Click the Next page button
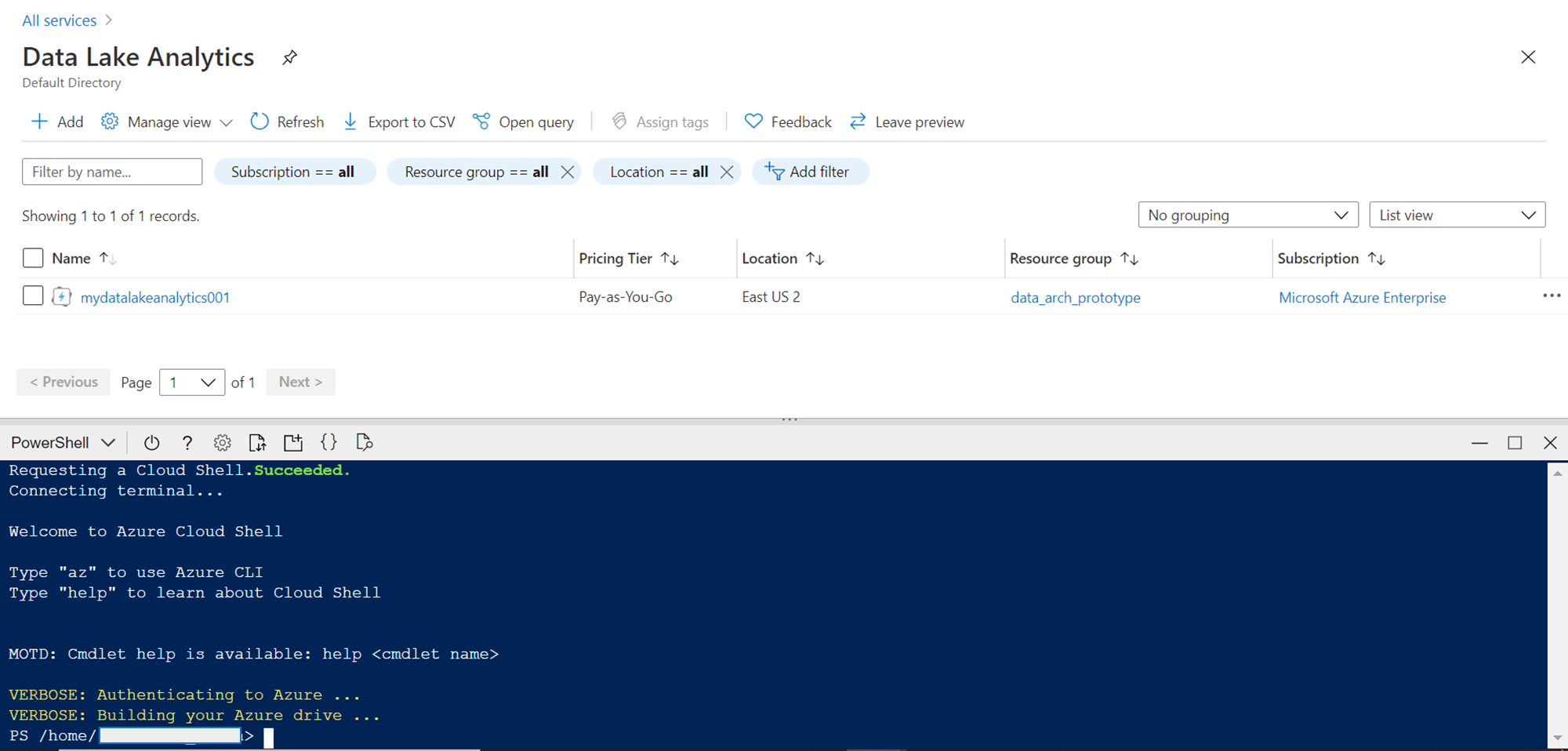Screen dimensions: 1568x751 click(x=301, y=383)
